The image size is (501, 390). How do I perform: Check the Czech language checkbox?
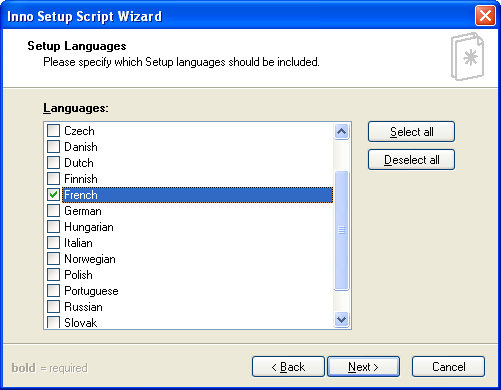tap(53, 131)
